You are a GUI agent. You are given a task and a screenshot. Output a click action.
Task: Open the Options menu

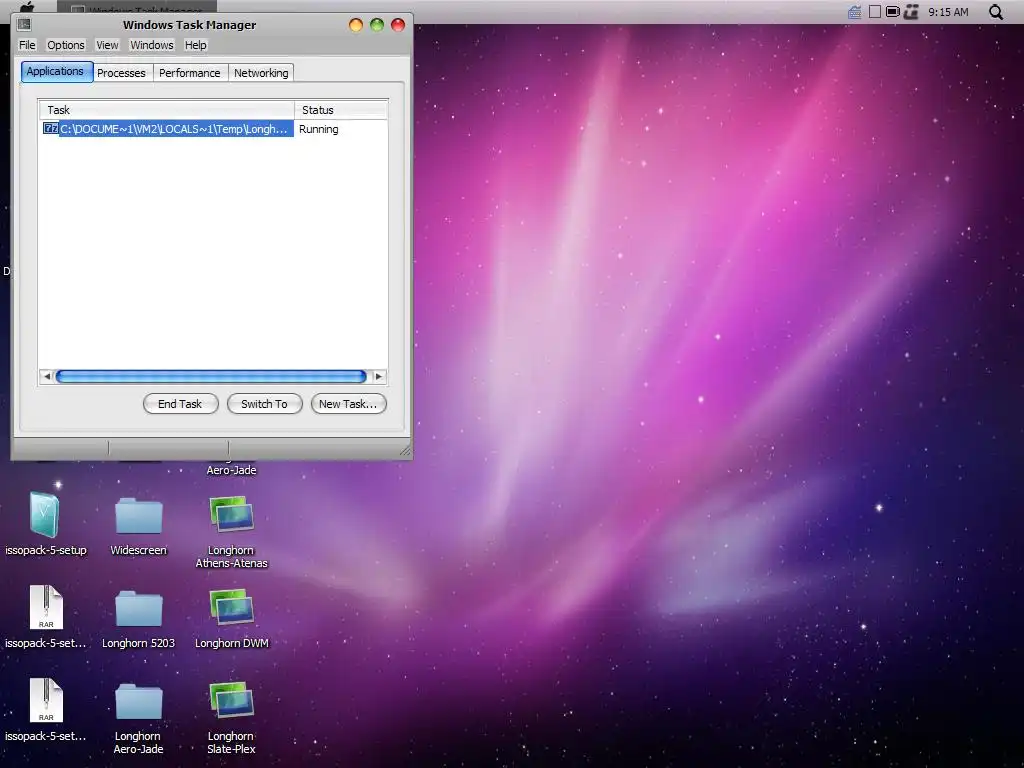pyautogui.click(x=65, y=45)
